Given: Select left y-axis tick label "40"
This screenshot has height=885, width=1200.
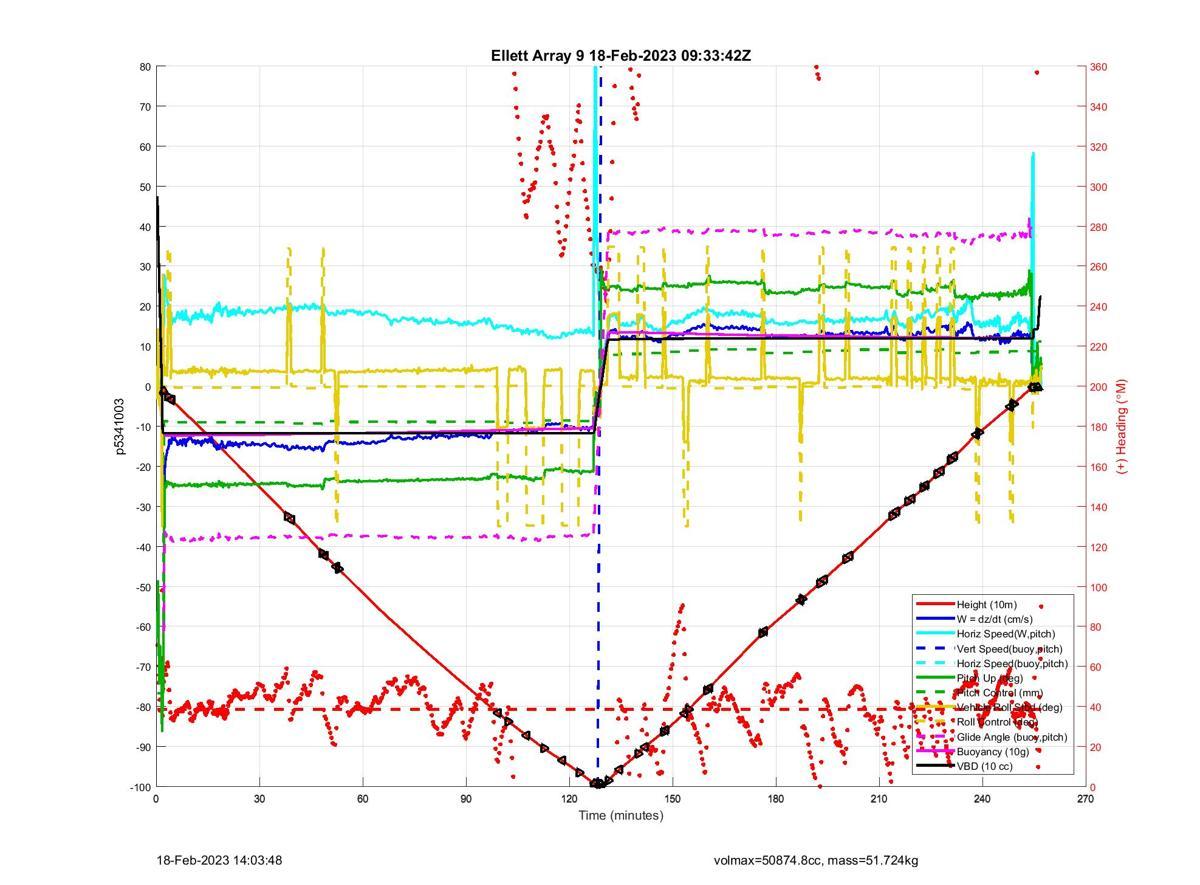Looking at the screenshot, I should [x=144, y=227].
